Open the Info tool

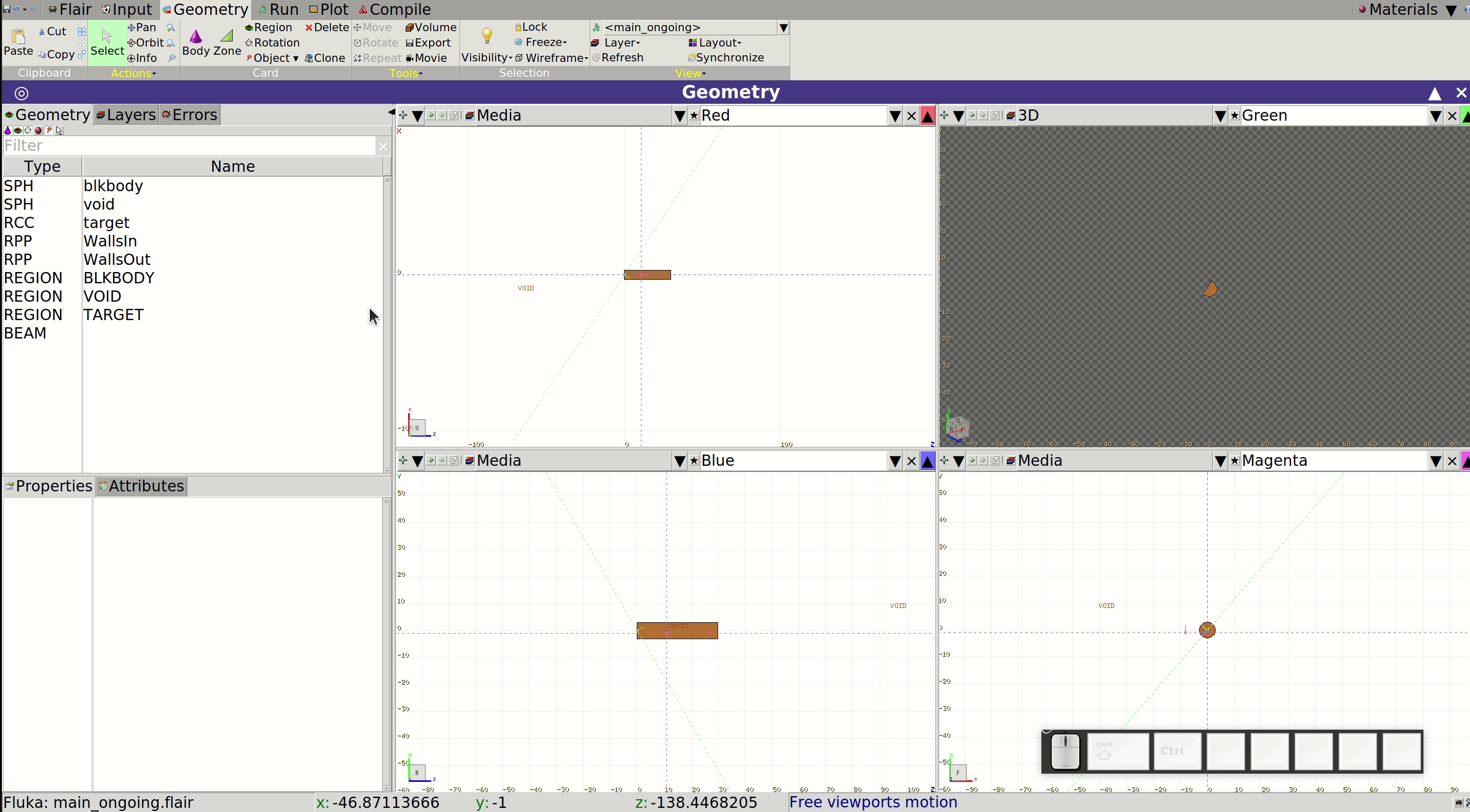click(142, 58)
